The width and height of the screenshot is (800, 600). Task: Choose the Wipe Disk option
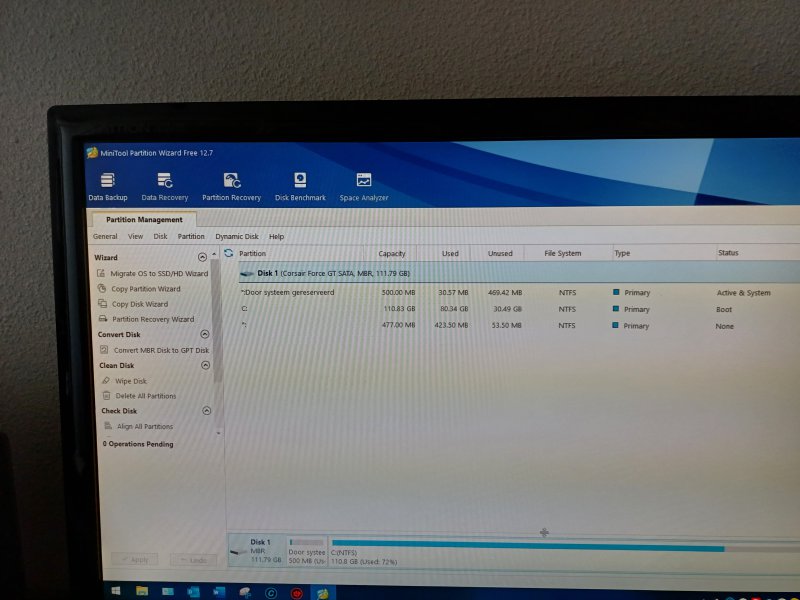point(131,381)
